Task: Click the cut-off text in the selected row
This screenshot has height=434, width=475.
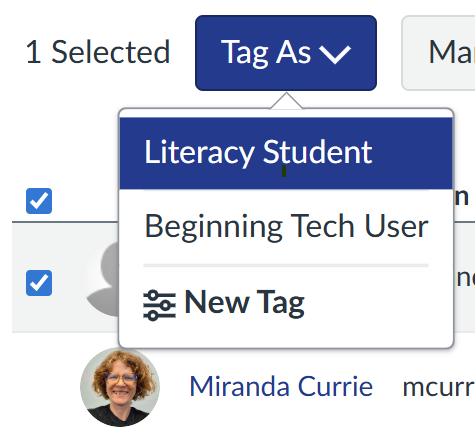Action: click(466, 278)
